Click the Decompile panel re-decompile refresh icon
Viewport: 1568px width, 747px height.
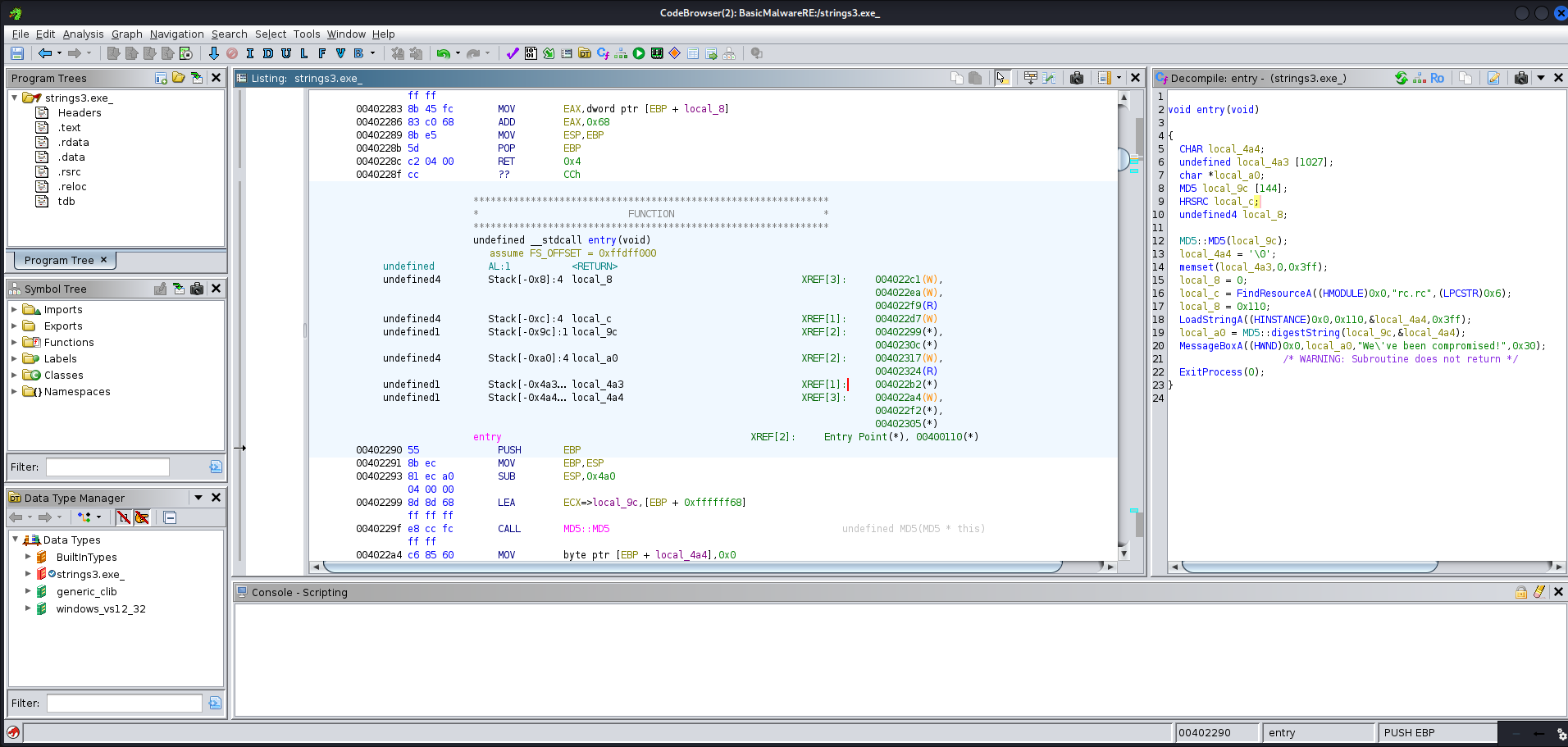click(1402, 78)
